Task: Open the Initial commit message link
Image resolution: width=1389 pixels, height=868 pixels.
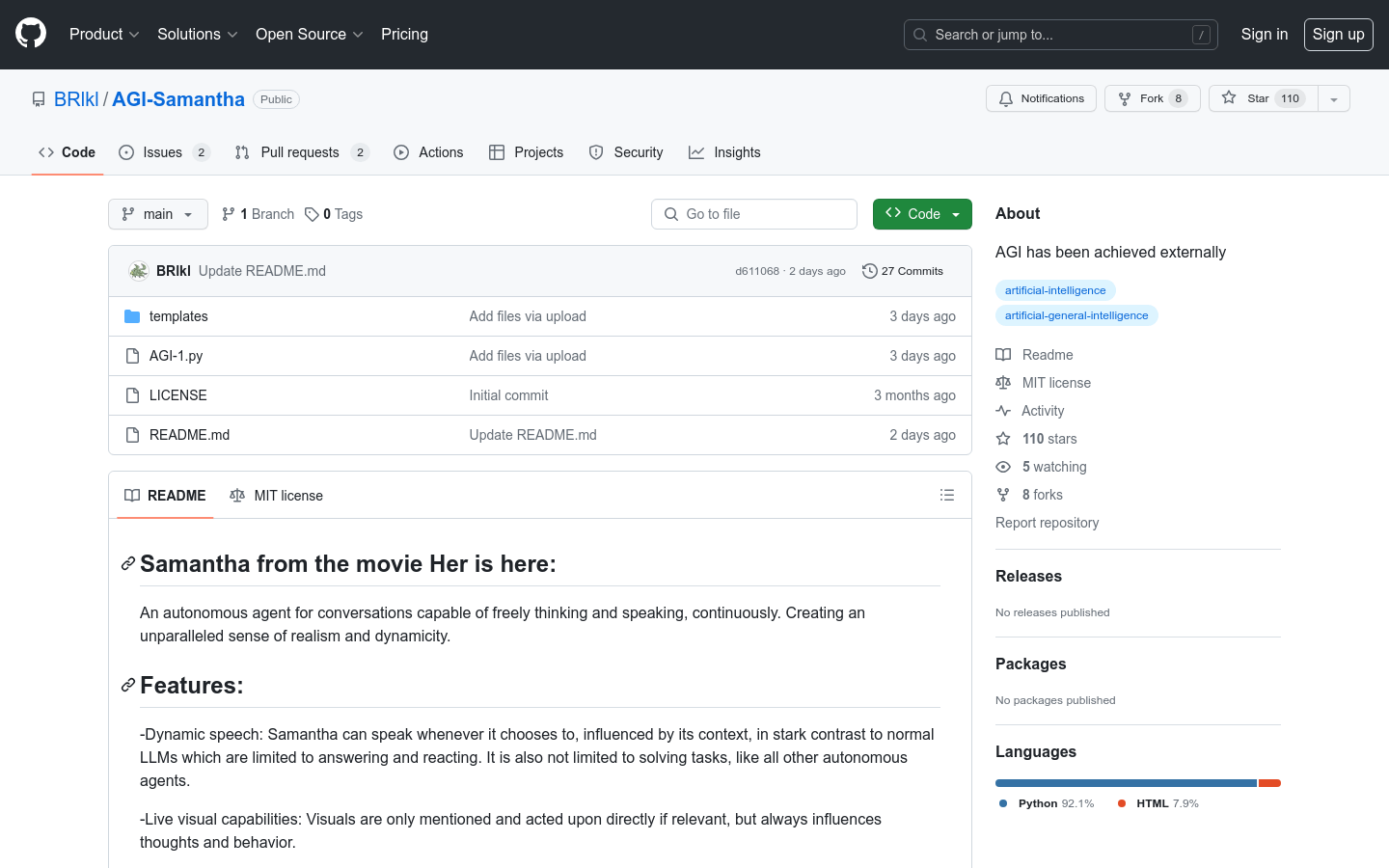Action: [x=508, y=395]
